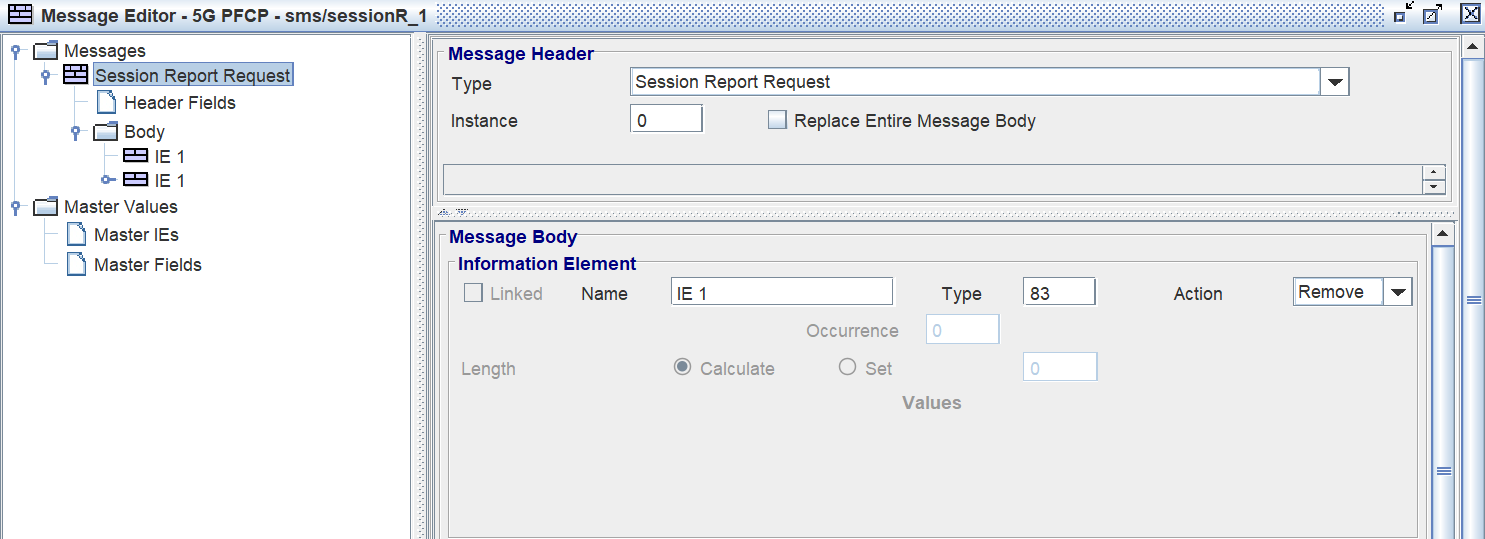Select the Set length radio button
The image size is (1485, 539).
[x=848, y=367]
